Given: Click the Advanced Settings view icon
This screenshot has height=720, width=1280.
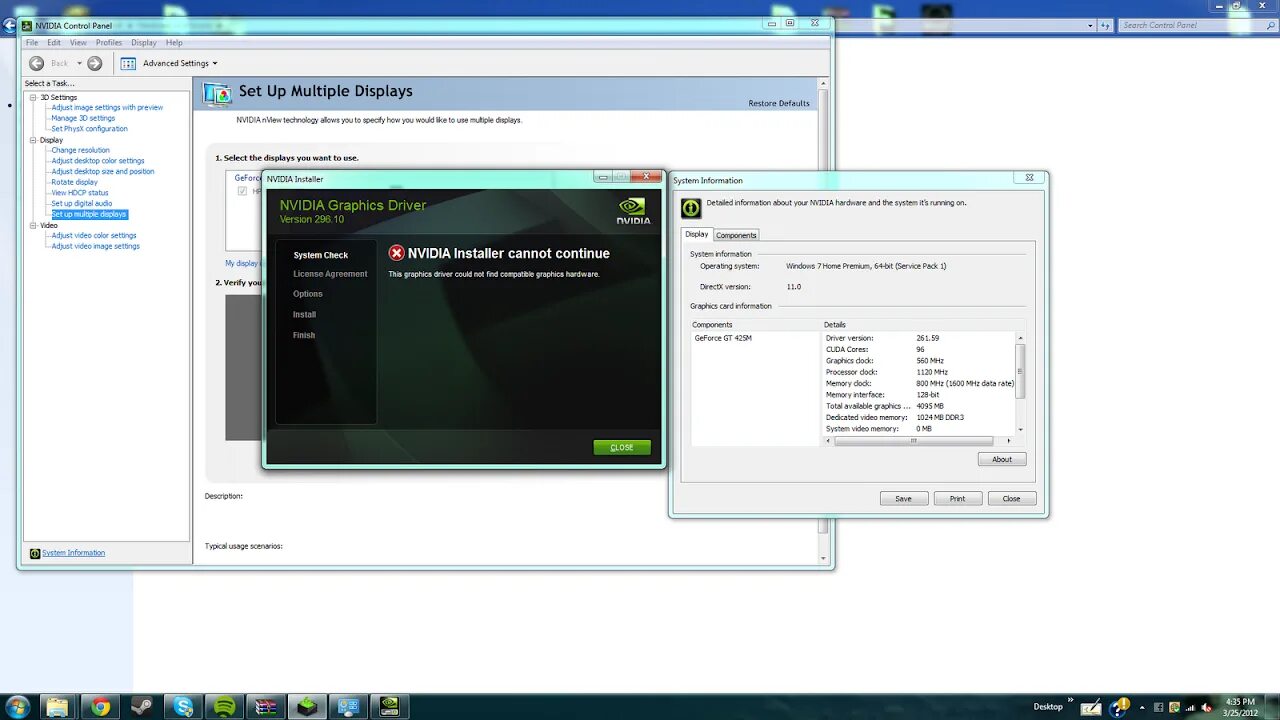Looking at the screenshot, I should pos(128,63).
